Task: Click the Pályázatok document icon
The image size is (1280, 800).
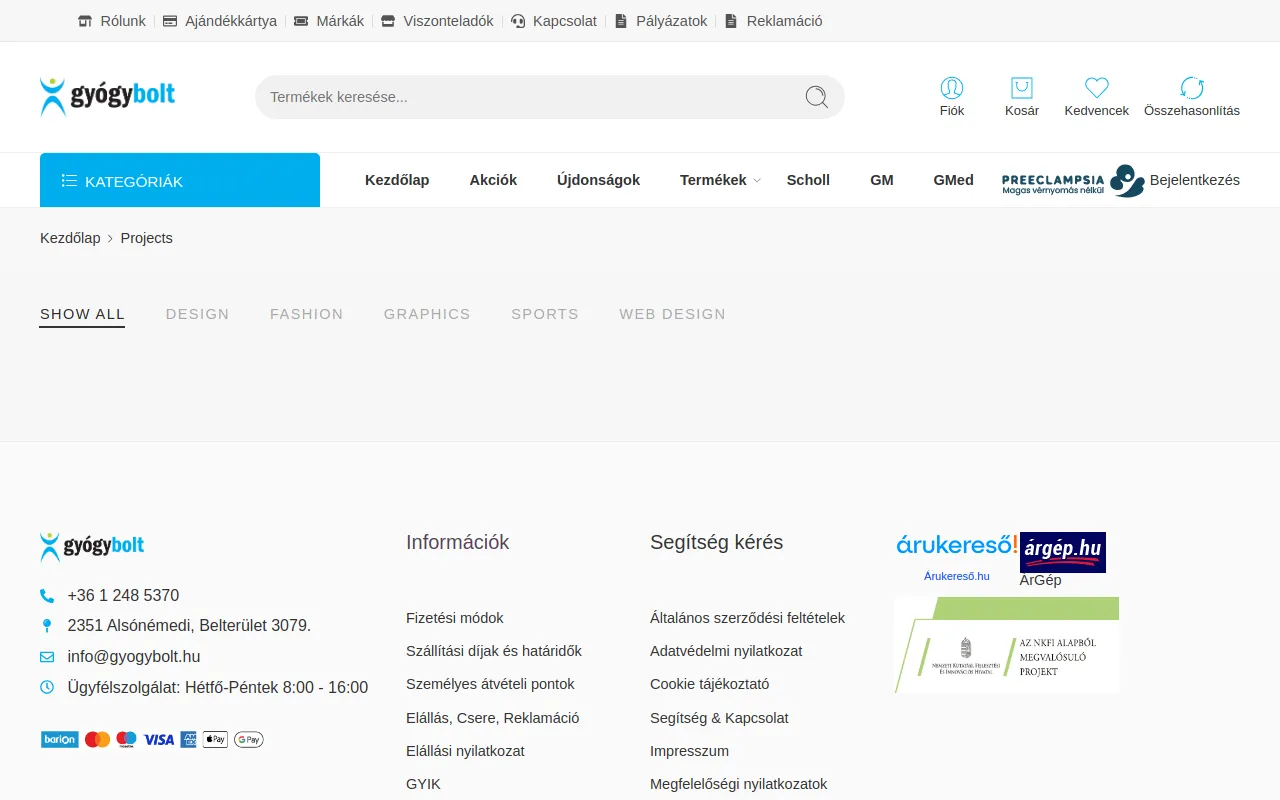Action: pyautogui.click(x=621, y=21)
